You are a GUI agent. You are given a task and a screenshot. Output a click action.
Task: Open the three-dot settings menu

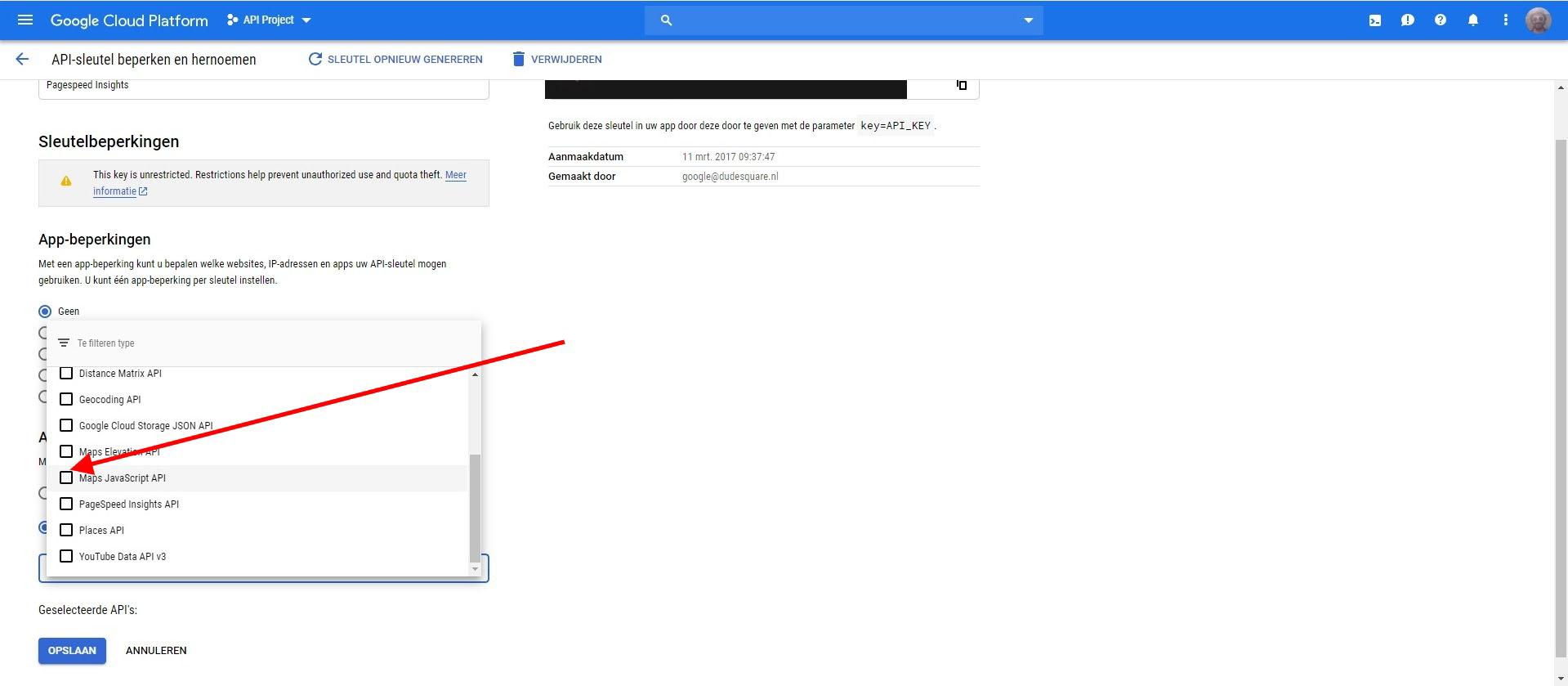(1505, 20)
